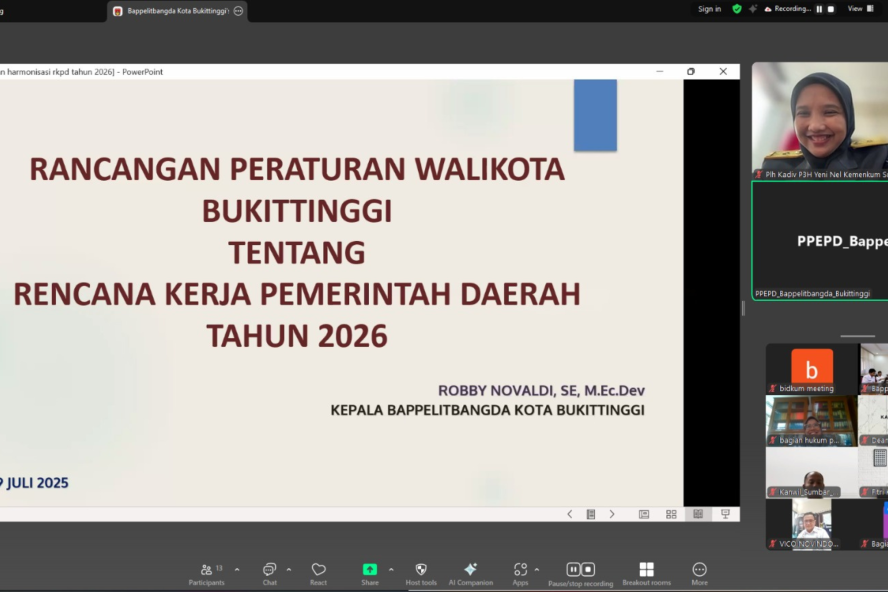This screenshot has height=592, width=888.
Task: Open the React emoji menu
Action: coord(319,573)
